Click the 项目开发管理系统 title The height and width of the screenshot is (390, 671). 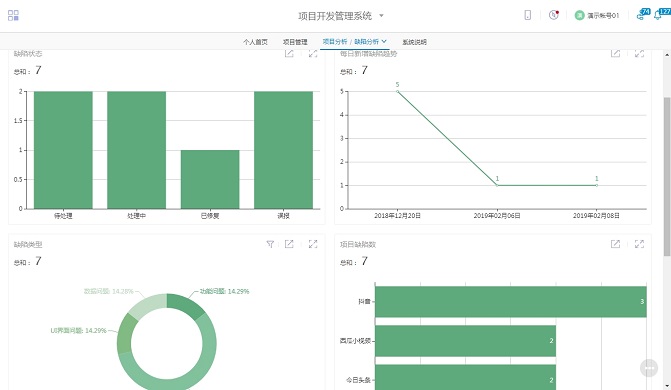pos(335,16)
